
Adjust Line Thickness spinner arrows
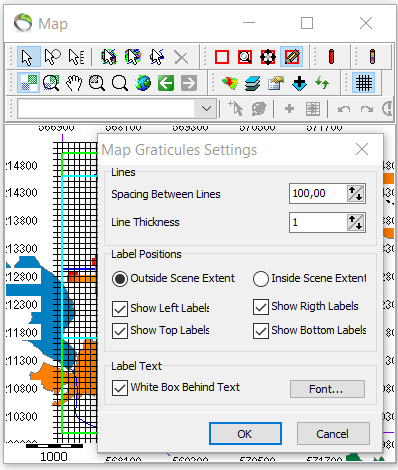(355, 222)
